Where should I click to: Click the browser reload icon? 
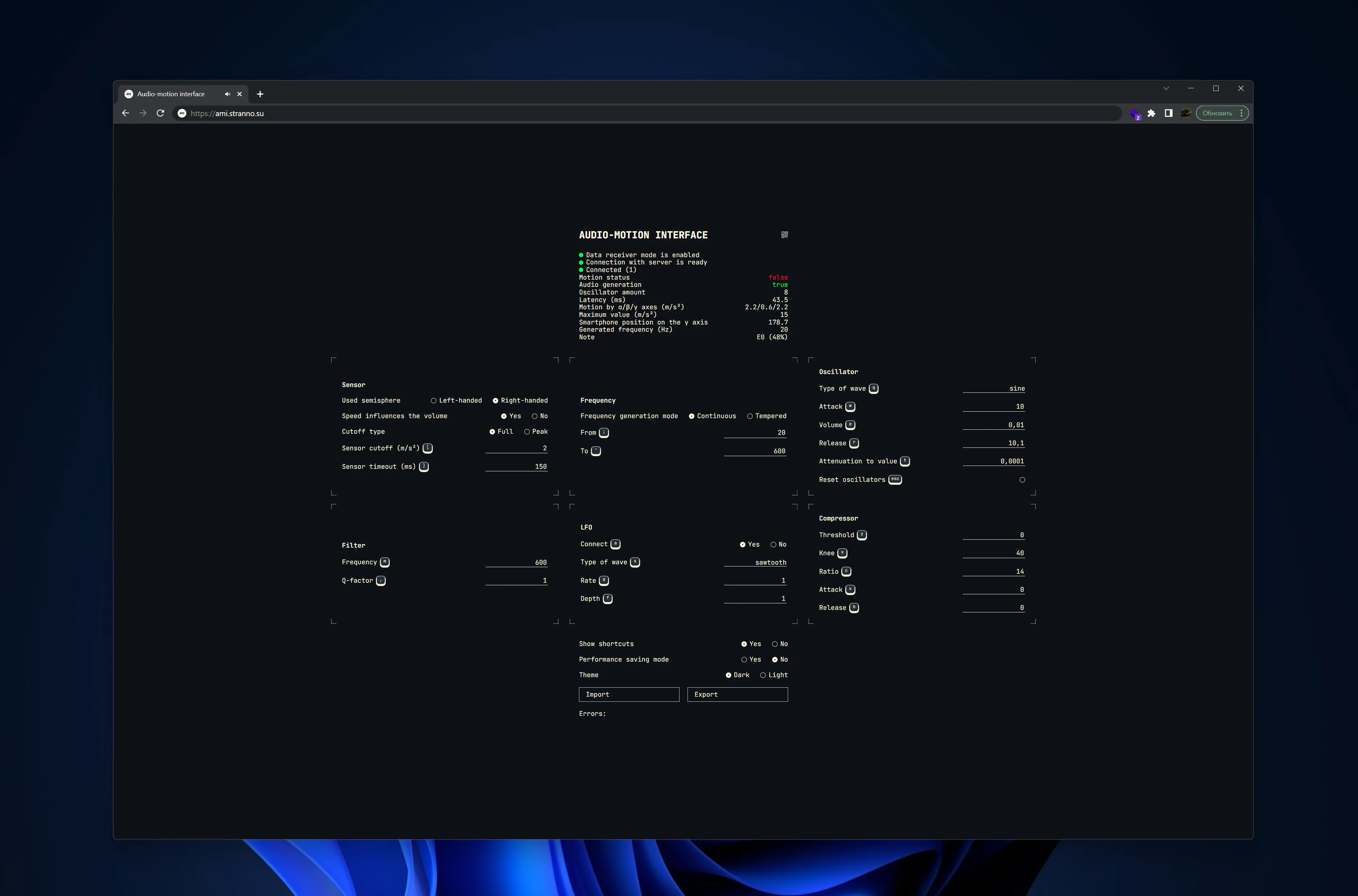click(x=161, y=113)
